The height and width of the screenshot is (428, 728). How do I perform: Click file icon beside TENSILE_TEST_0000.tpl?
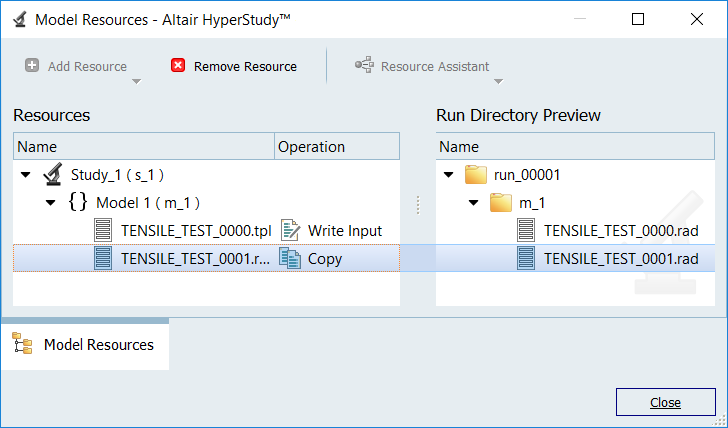point(103,230)
